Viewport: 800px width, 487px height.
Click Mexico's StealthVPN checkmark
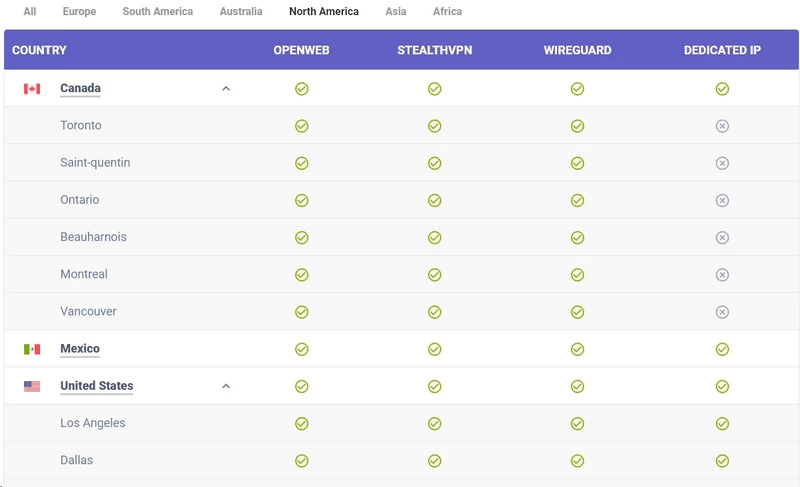click(434, 349)
